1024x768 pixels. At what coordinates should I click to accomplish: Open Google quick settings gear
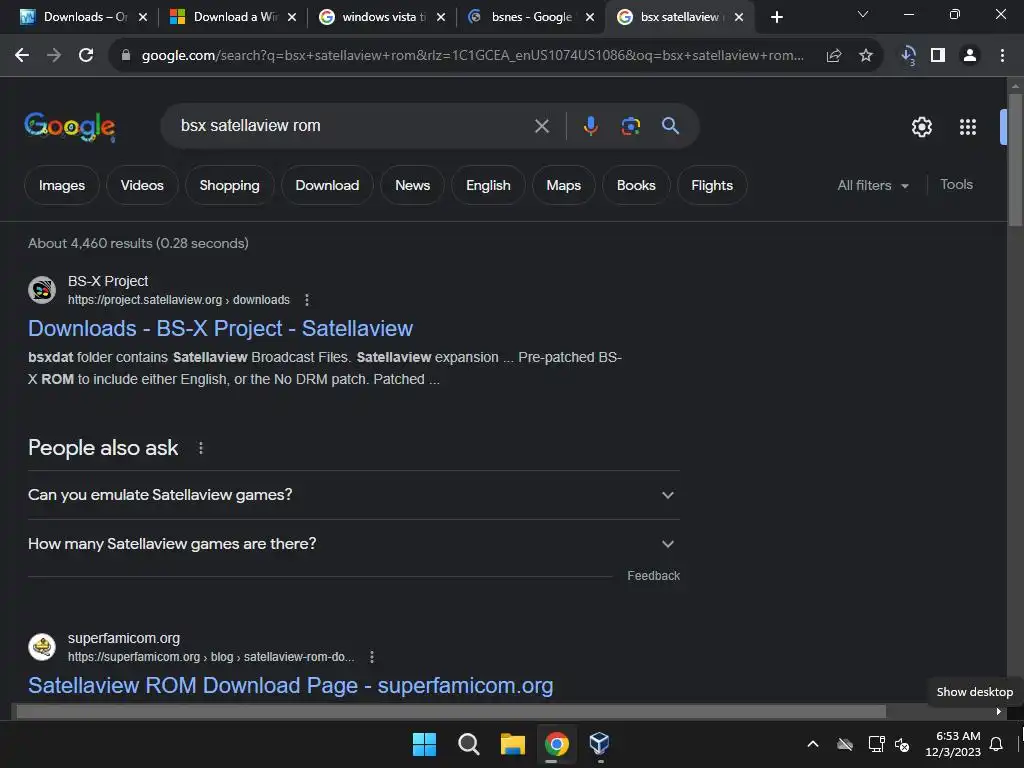(x=921, y=127)
